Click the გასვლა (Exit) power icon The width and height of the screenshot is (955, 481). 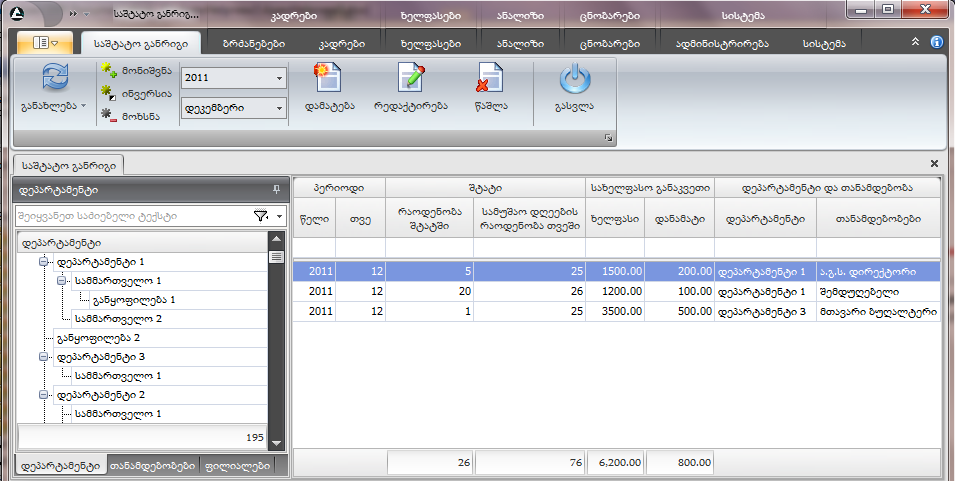(575, 78)
